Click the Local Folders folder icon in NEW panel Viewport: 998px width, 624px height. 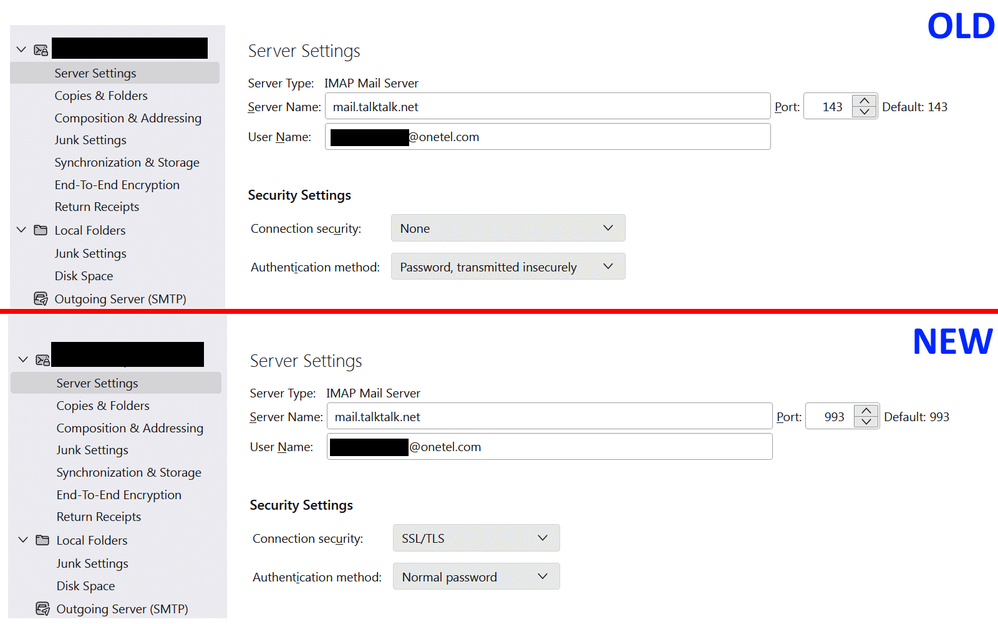(x=40, y=539)
